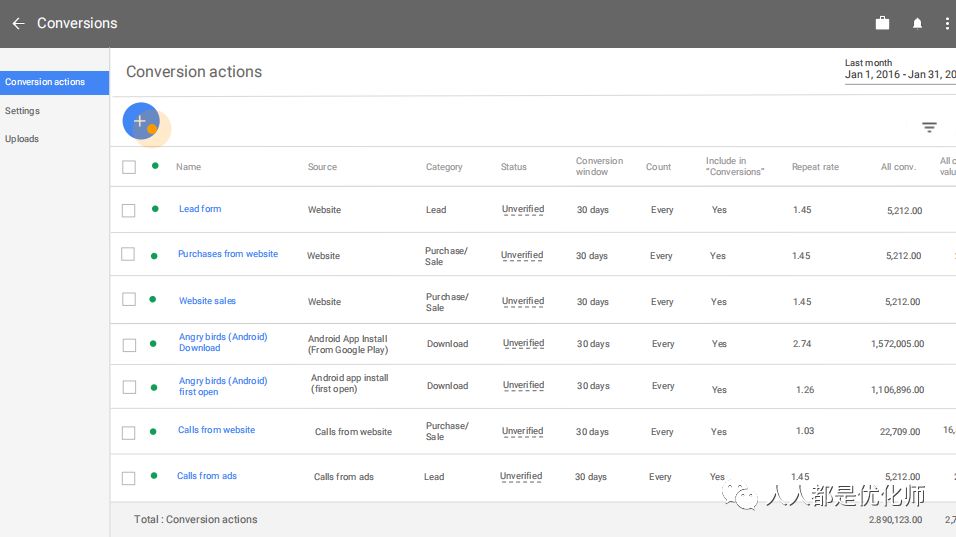Click Unverified status for Angry birds first open
Viewport: 956px width, 537px height.
524,385
